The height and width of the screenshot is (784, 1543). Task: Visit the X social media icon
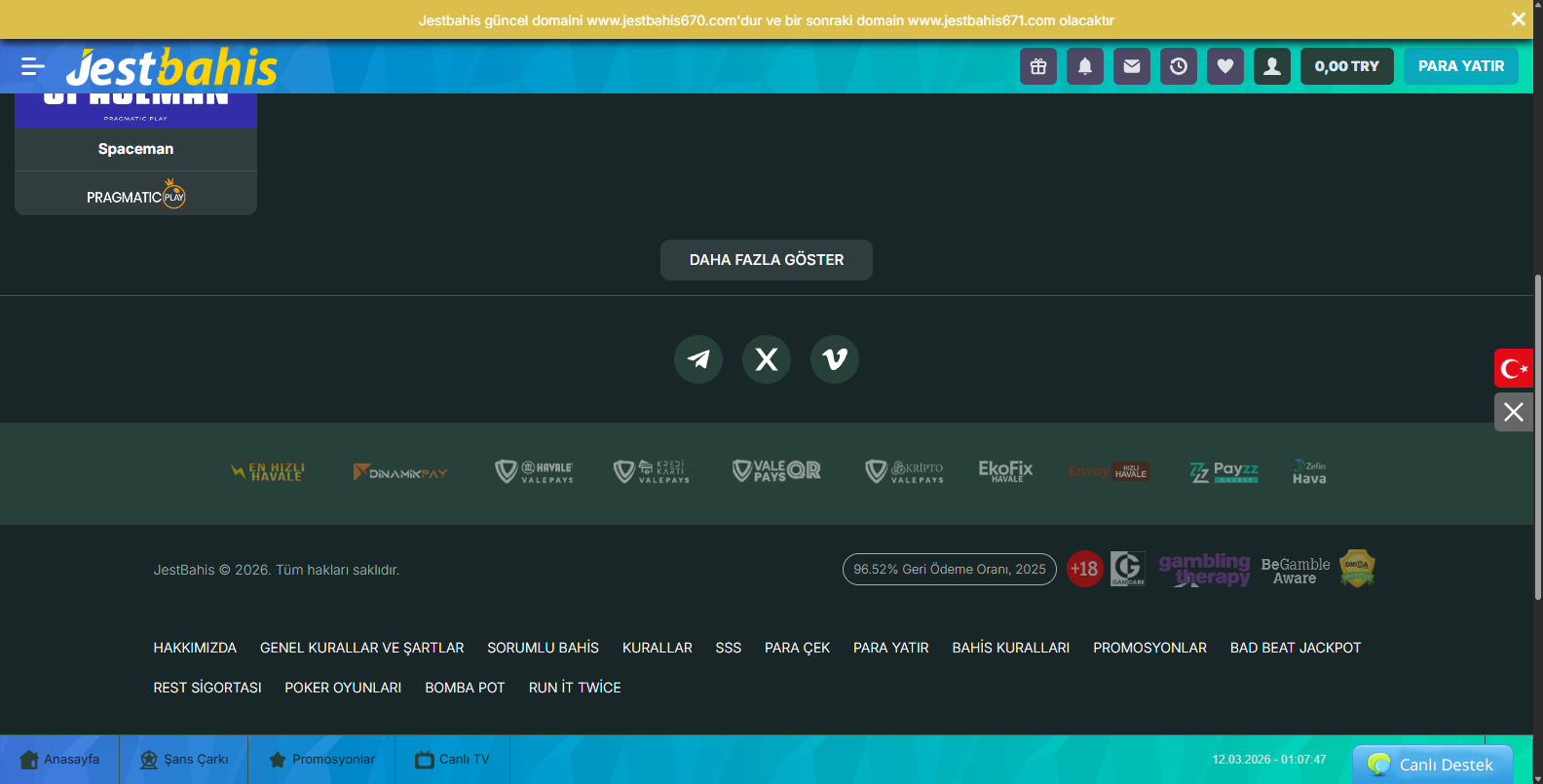pyautogui.click(x=767, y=359)
